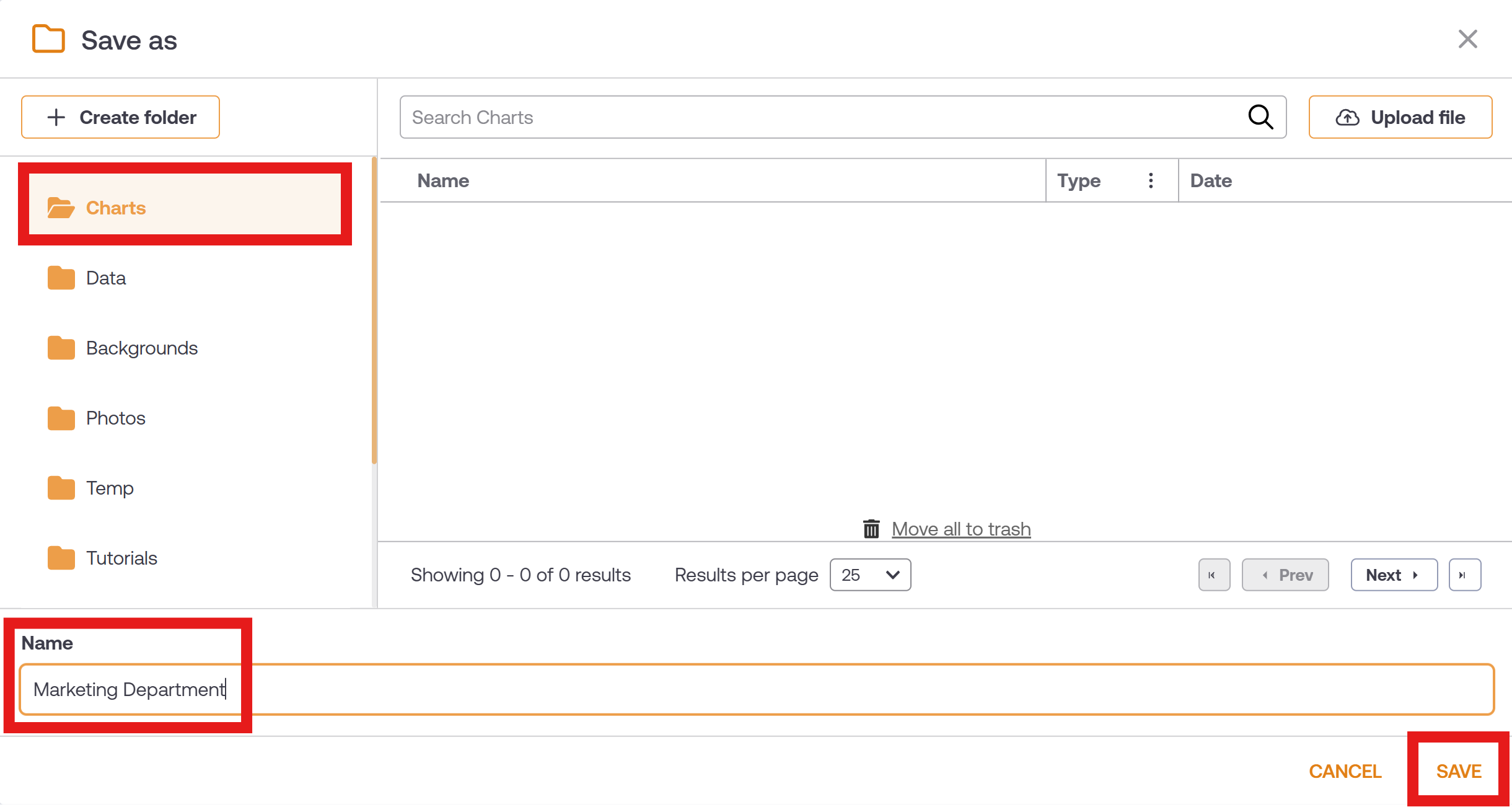
Task: Go to the Next page of results
Action: [x=1393, y=575]
